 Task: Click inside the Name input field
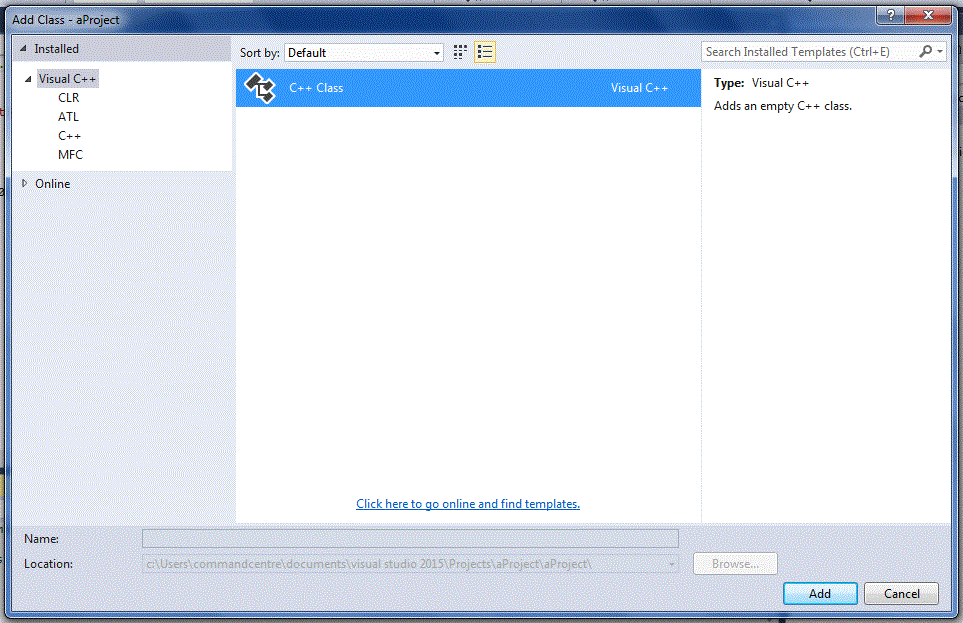[410, 538]
